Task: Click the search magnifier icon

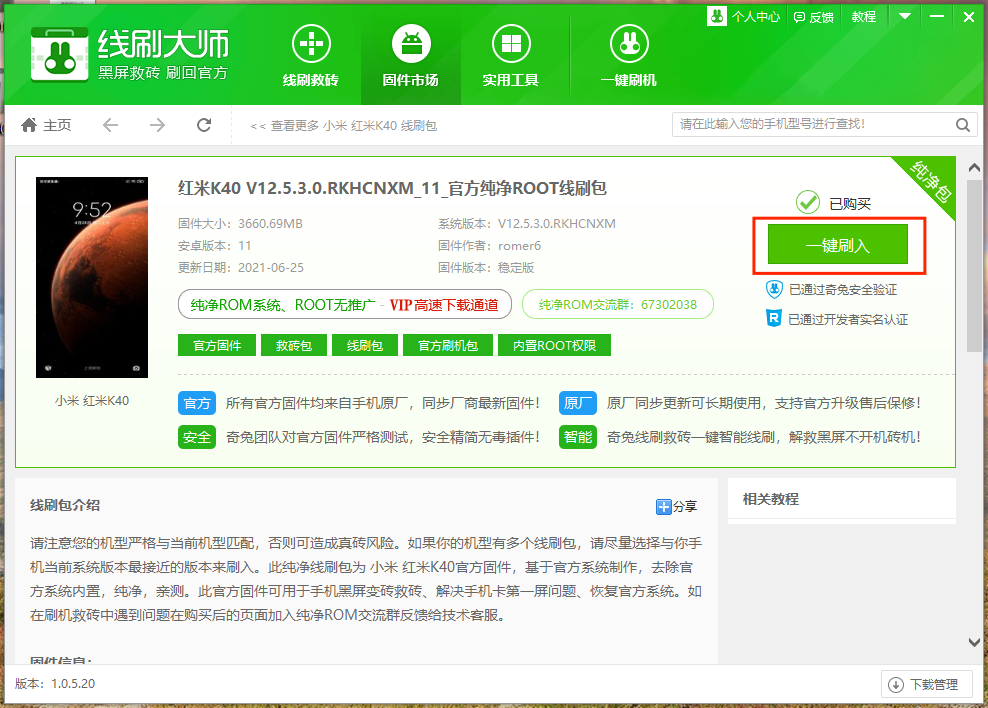Action: point(963,125)
